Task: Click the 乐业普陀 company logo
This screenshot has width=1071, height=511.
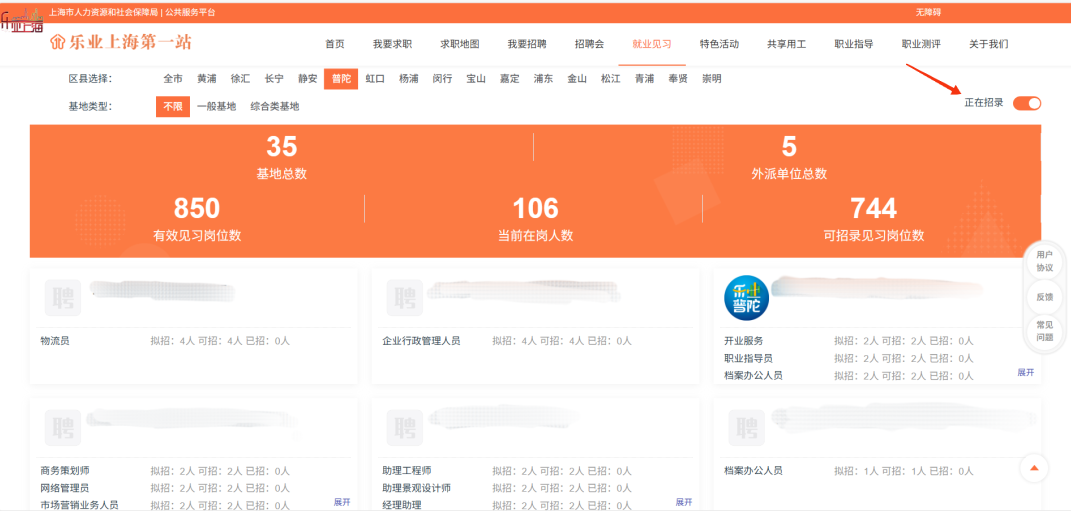Action: (746, 298)
